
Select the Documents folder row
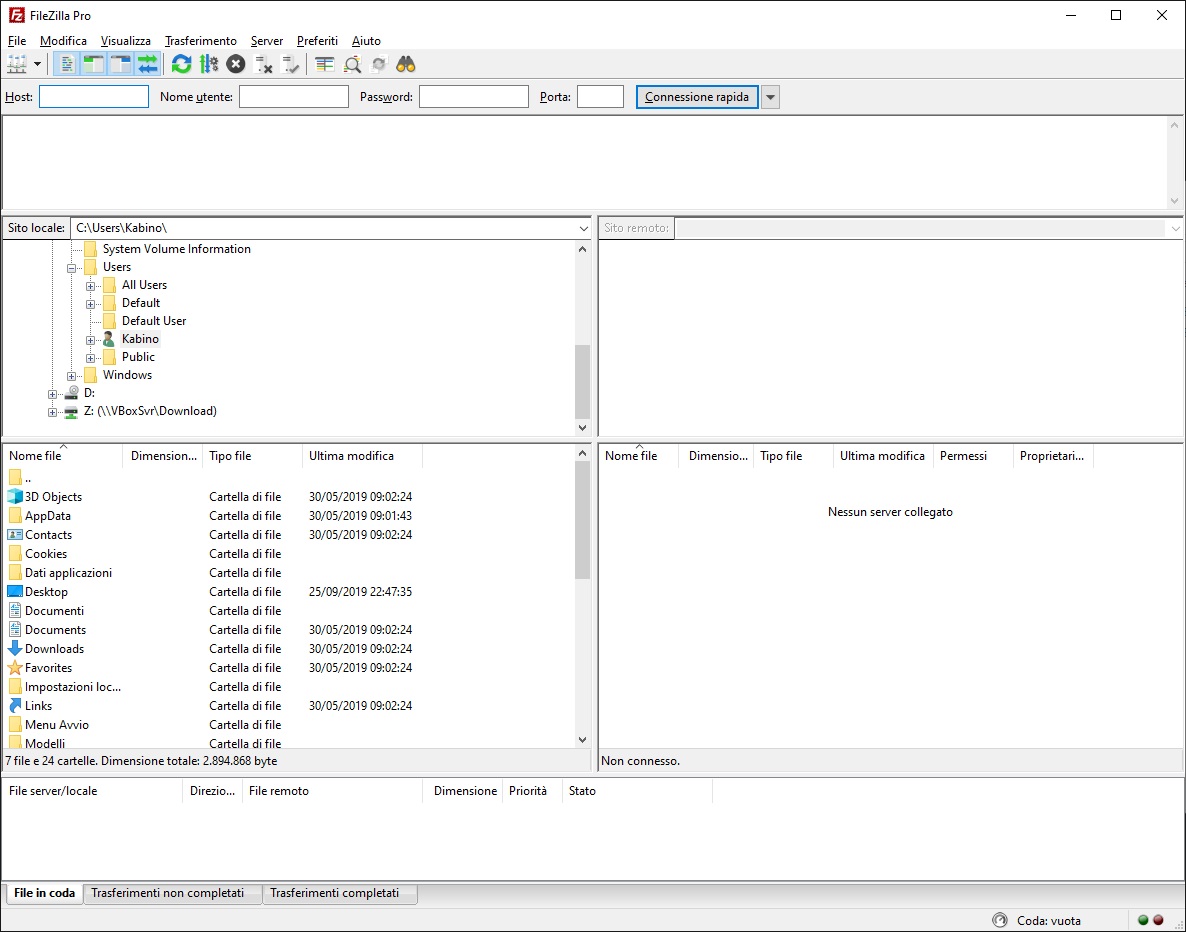[x=289, y=629]
